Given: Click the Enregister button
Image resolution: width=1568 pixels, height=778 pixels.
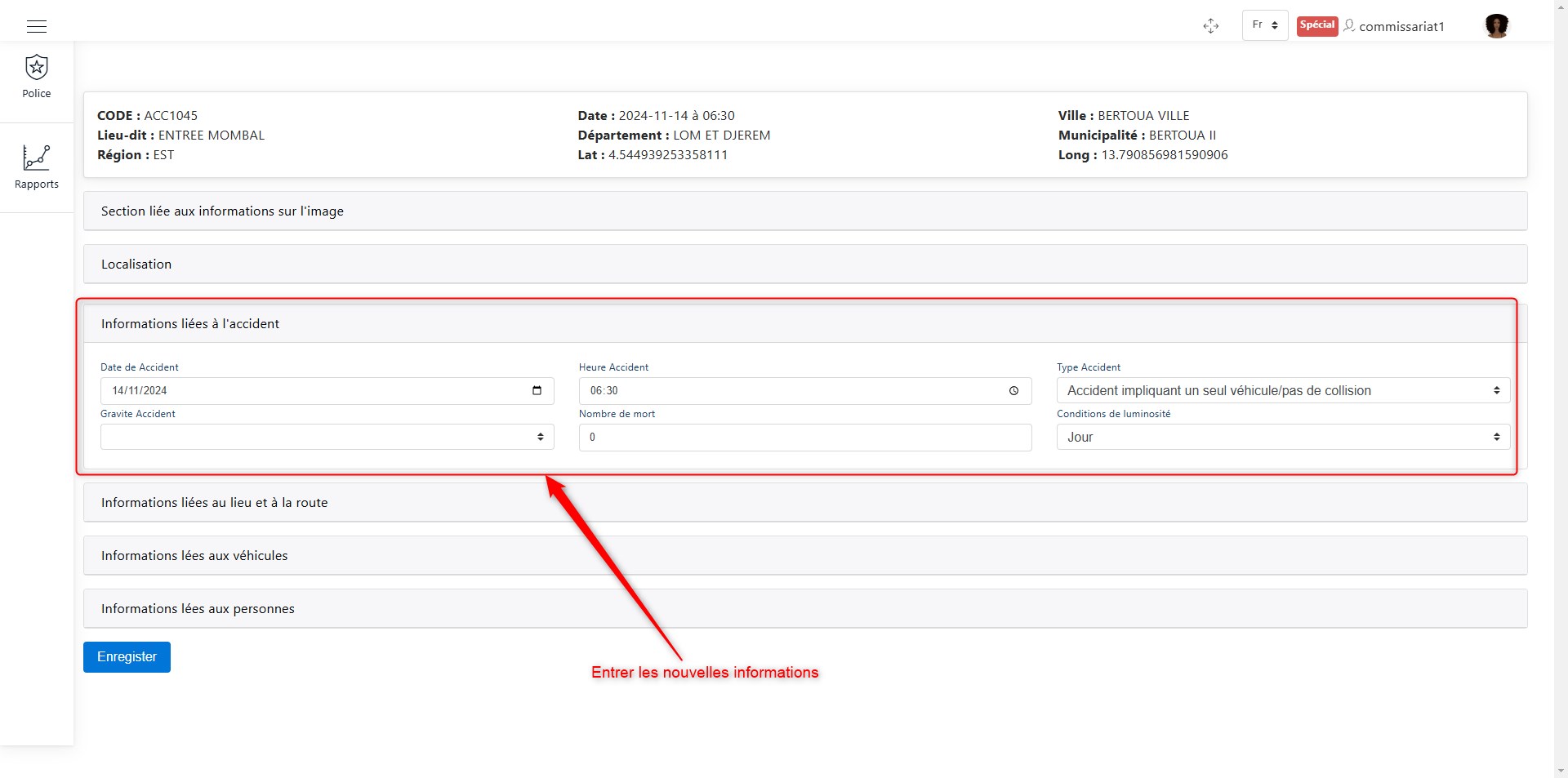Looking at the screenshot, I should click(127, 657).
